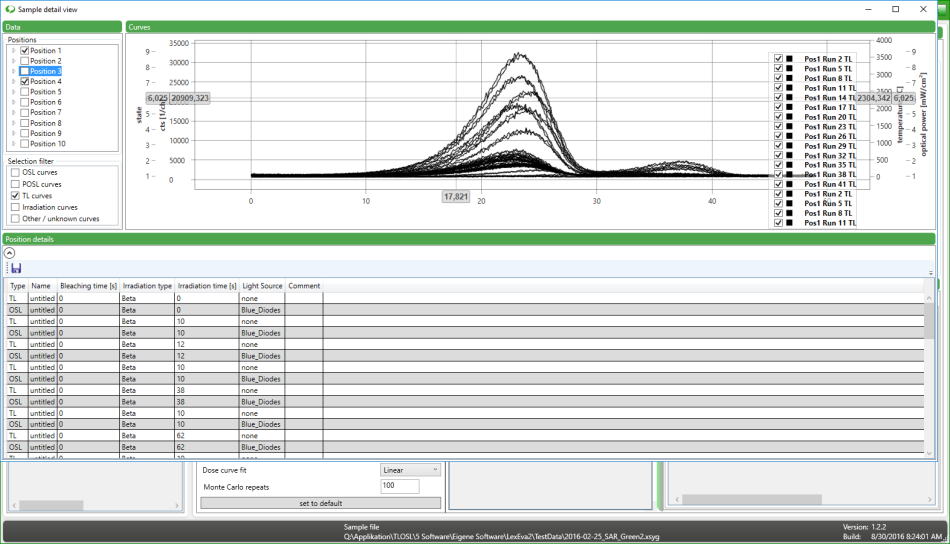This screenshot has height=544, width=950.
Task: Click the Sample file path in status bar
Action: (502, 537)
